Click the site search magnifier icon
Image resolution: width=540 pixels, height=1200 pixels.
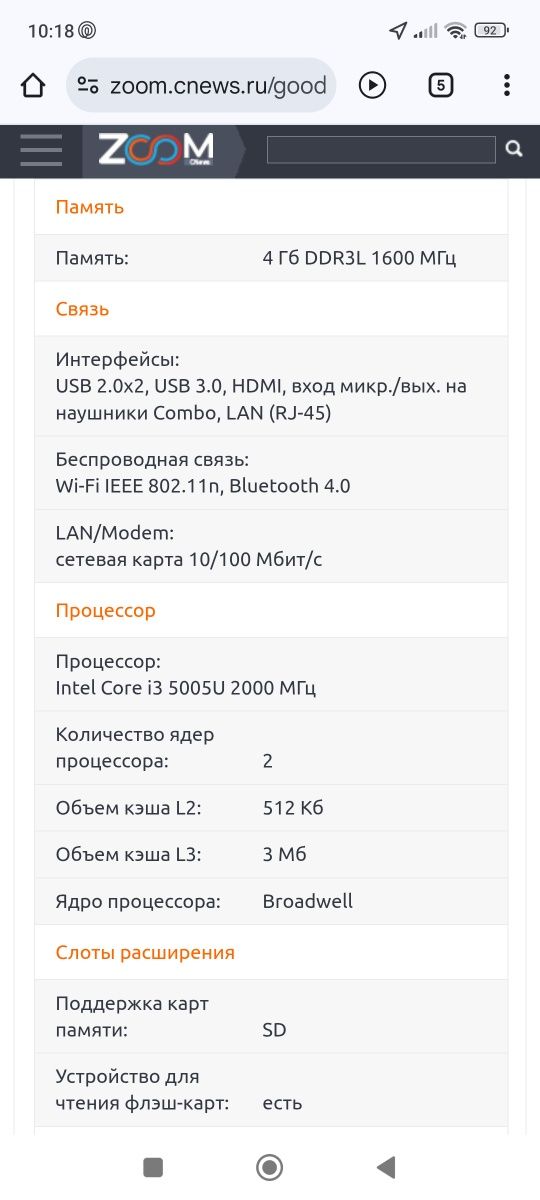pyautogui.click(x=514, y=149)
